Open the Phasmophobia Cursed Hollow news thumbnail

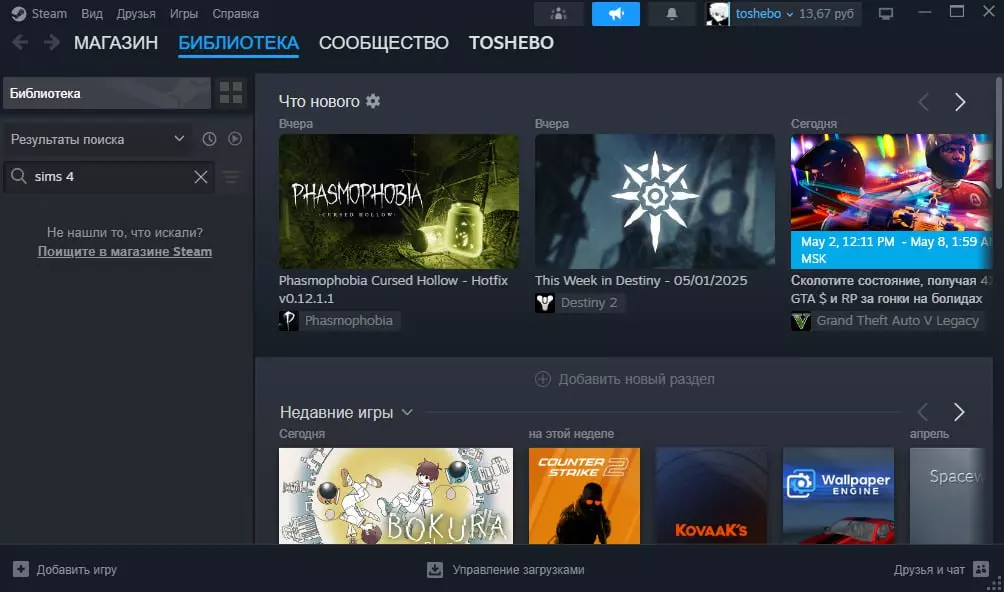(399, 201)
